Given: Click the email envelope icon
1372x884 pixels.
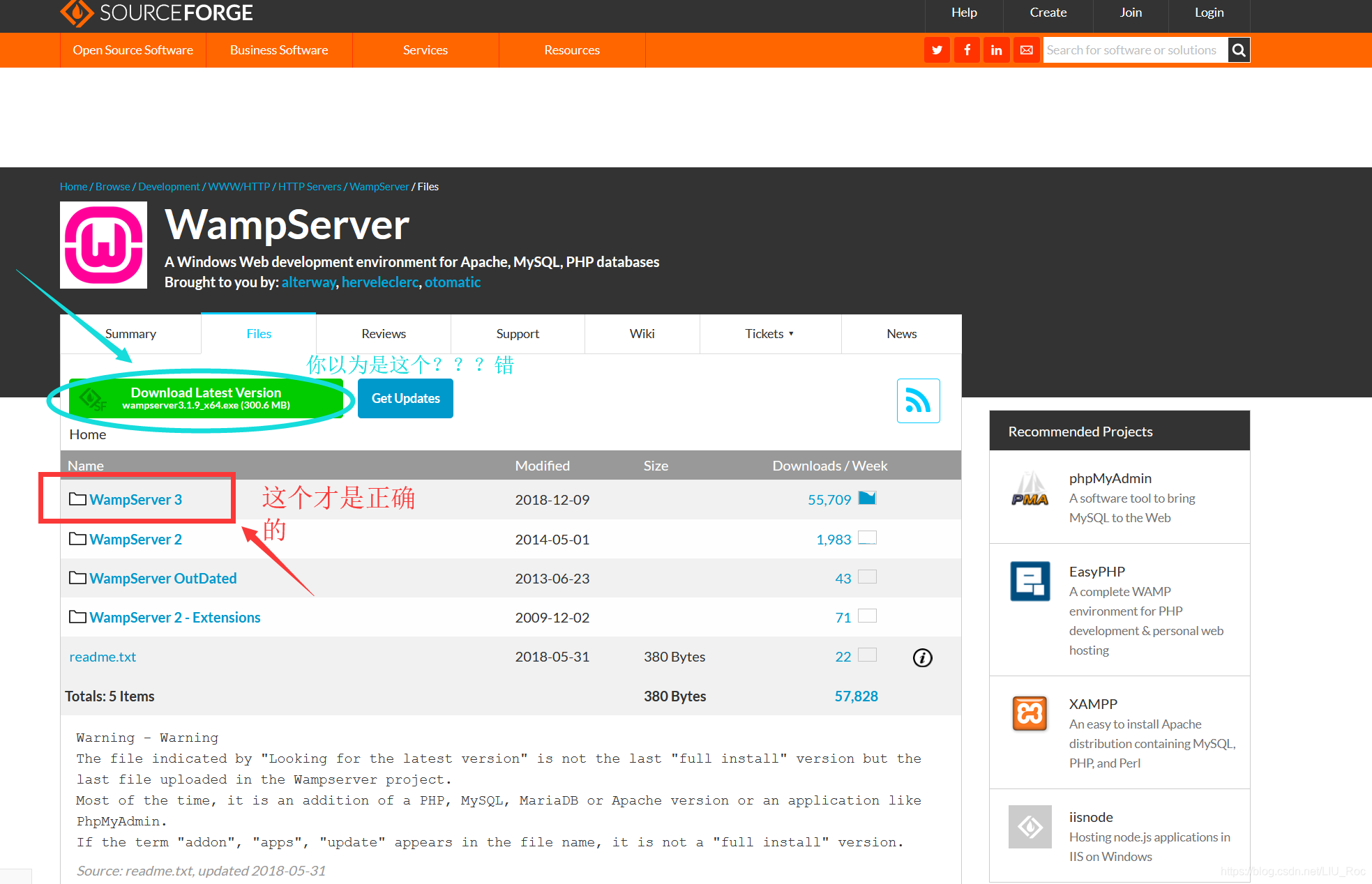Looking at the screenshot, I should click(1026, 50).
